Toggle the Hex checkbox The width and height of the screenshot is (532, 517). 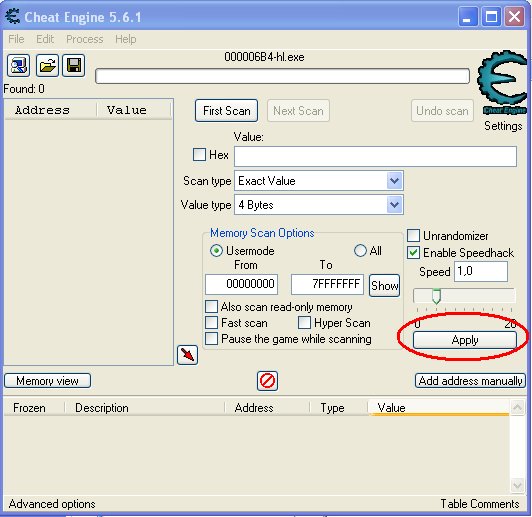point(199,155)
